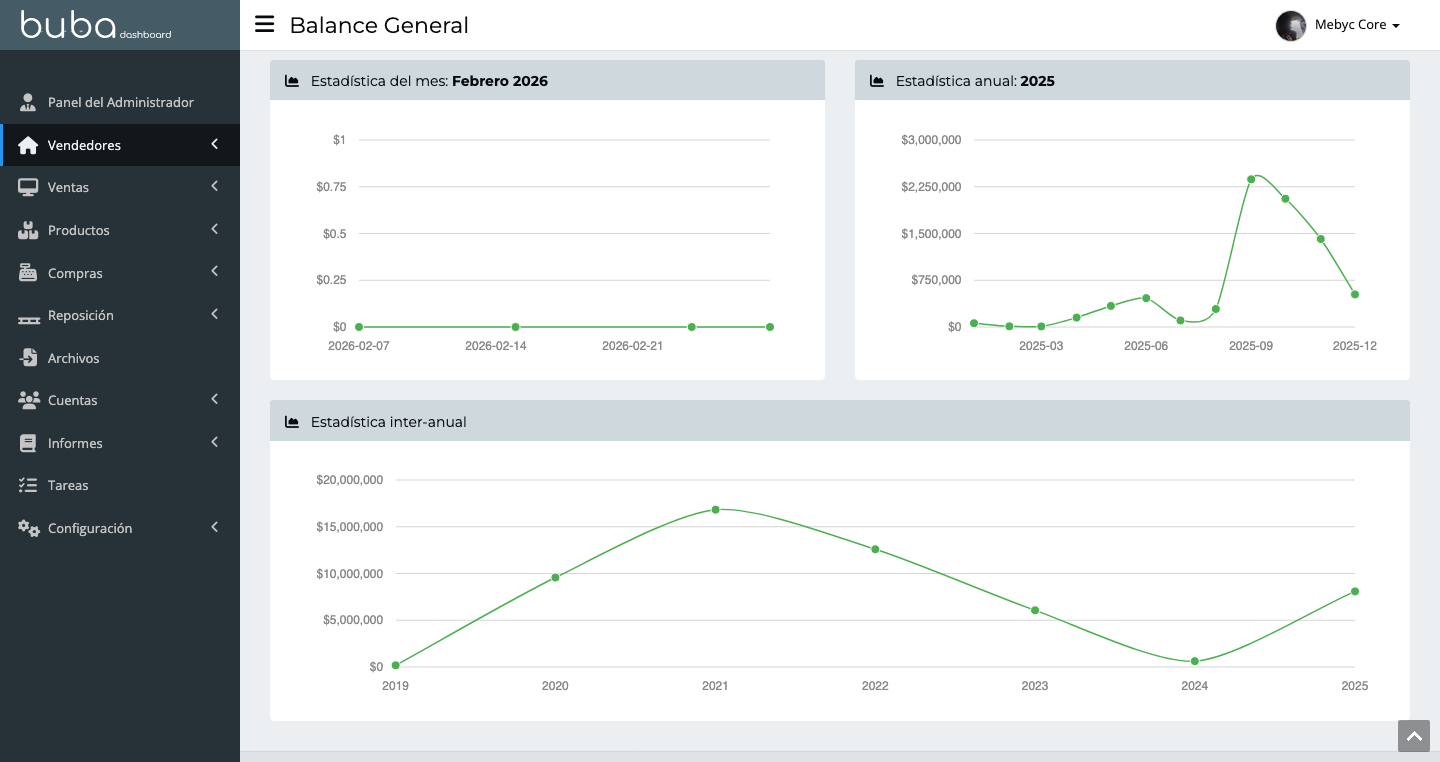Viewport: 1440px width, 762px height.
Task: Click the Archivos file import icon
Action: pos(28,358)
